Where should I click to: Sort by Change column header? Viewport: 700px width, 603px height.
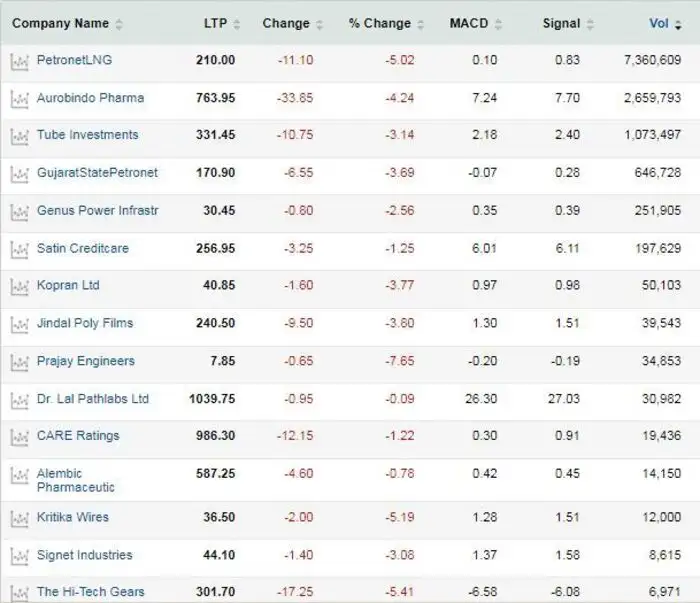(286, 23)
